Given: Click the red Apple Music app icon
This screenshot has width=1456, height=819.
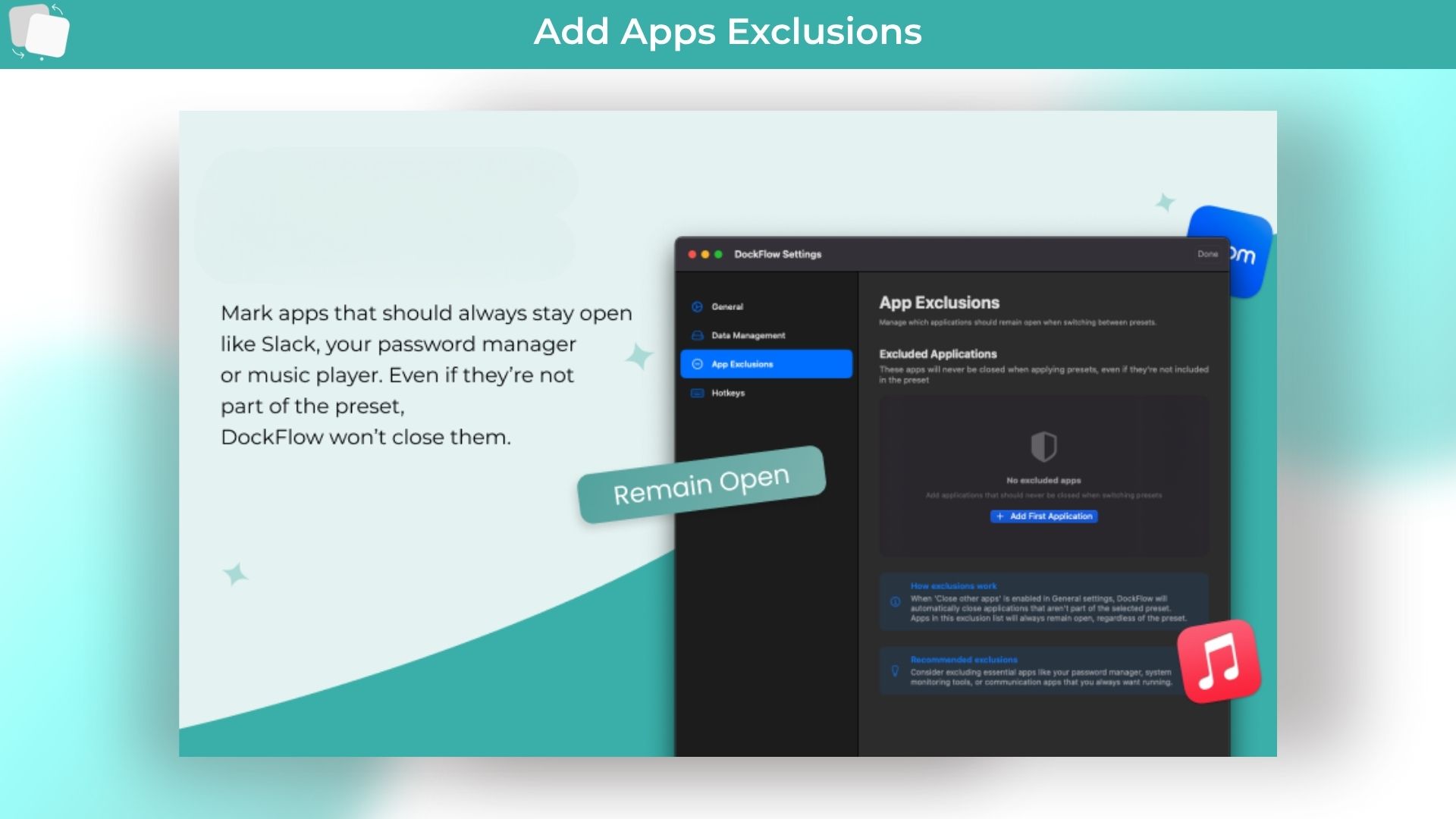Looking at the screenshot, I should [x=1219, y=661].
